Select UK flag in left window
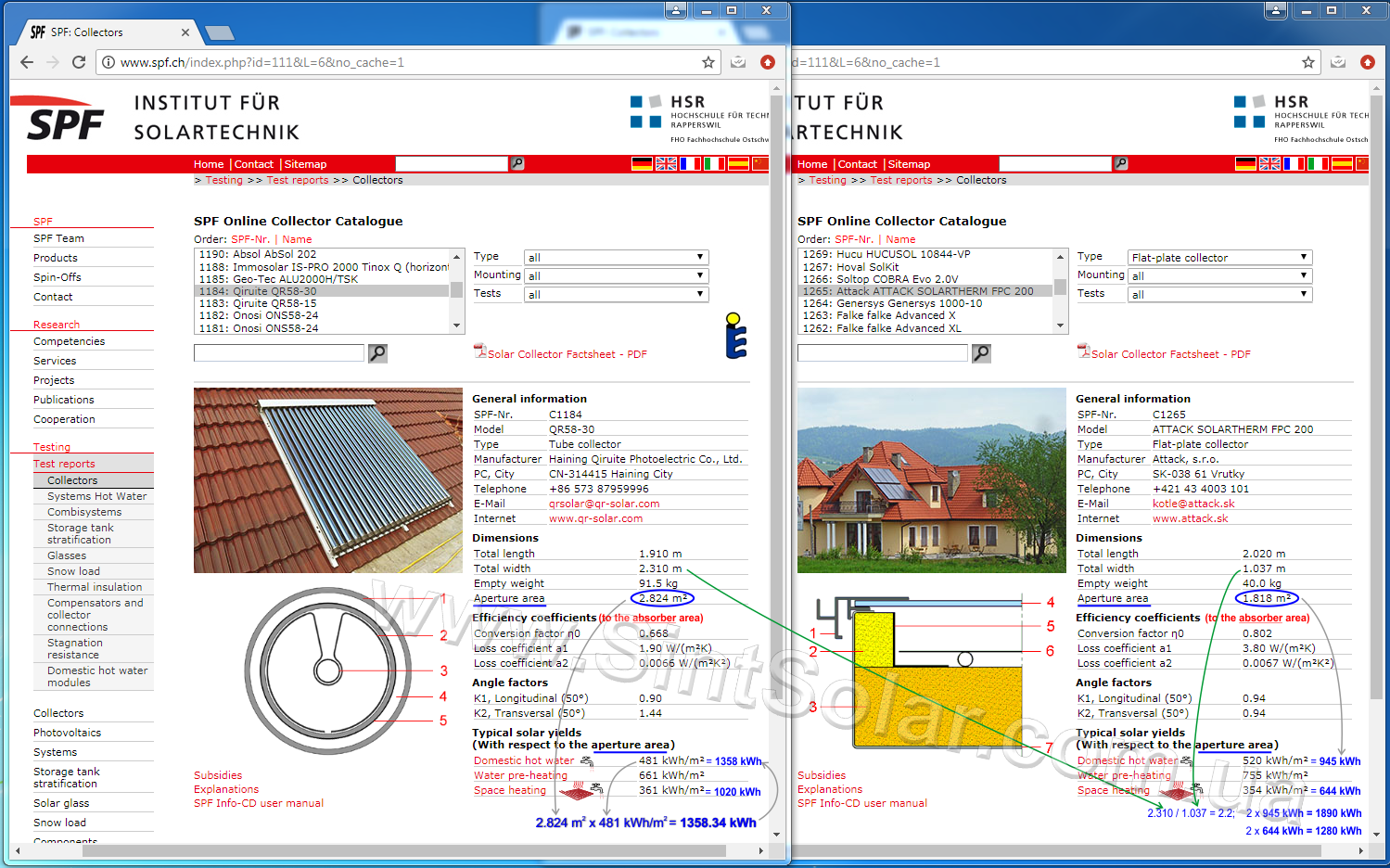Image resolution: width=1390 pixels, height=868 pixels. click(x=666, y=163)
